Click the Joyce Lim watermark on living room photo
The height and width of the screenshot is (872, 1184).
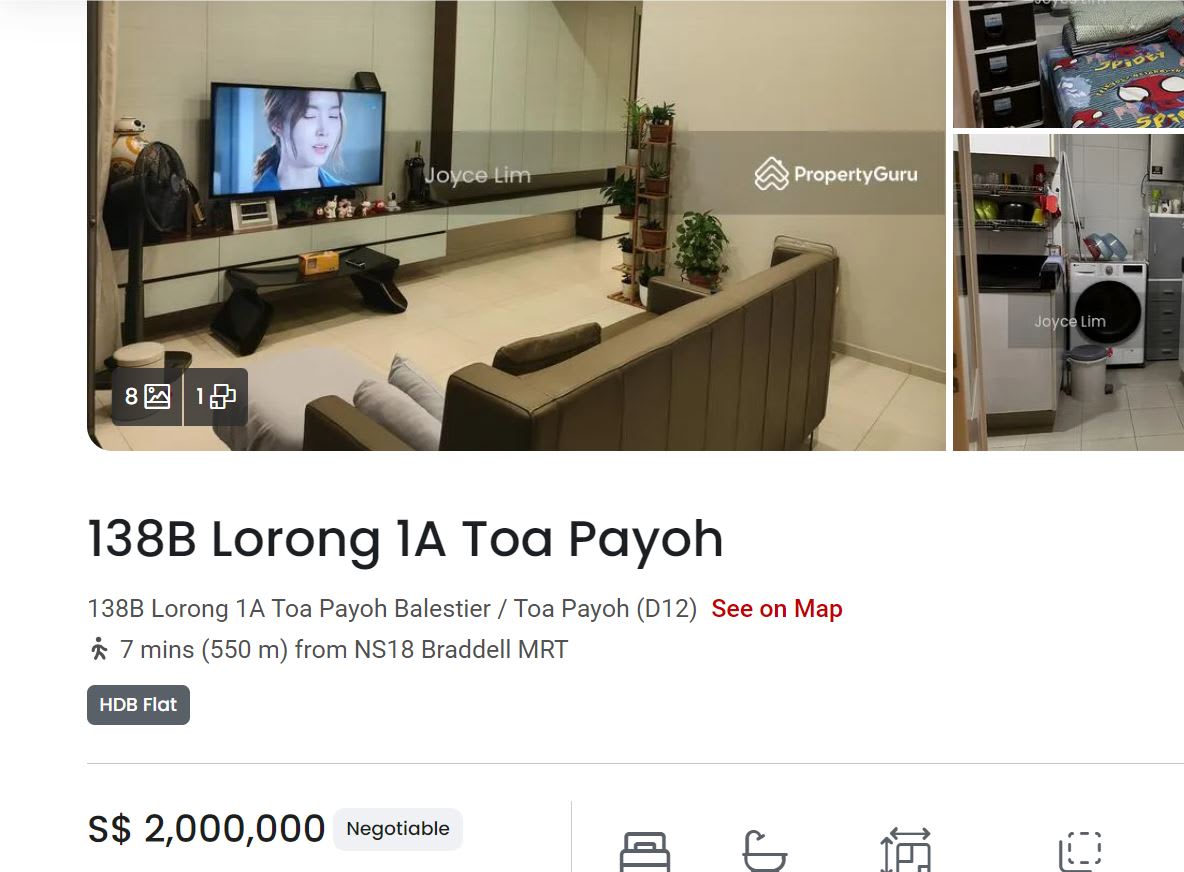[477, 175]
